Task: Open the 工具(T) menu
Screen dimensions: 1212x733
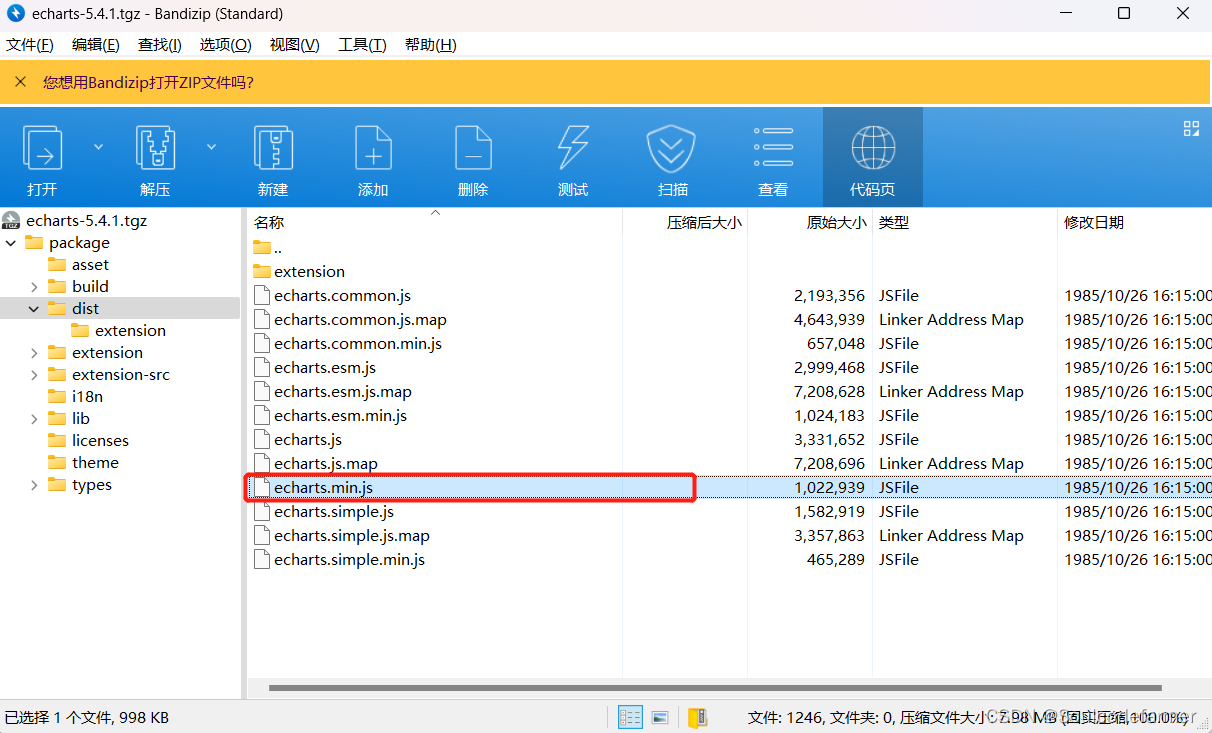Action: click(x=362, y=45)
